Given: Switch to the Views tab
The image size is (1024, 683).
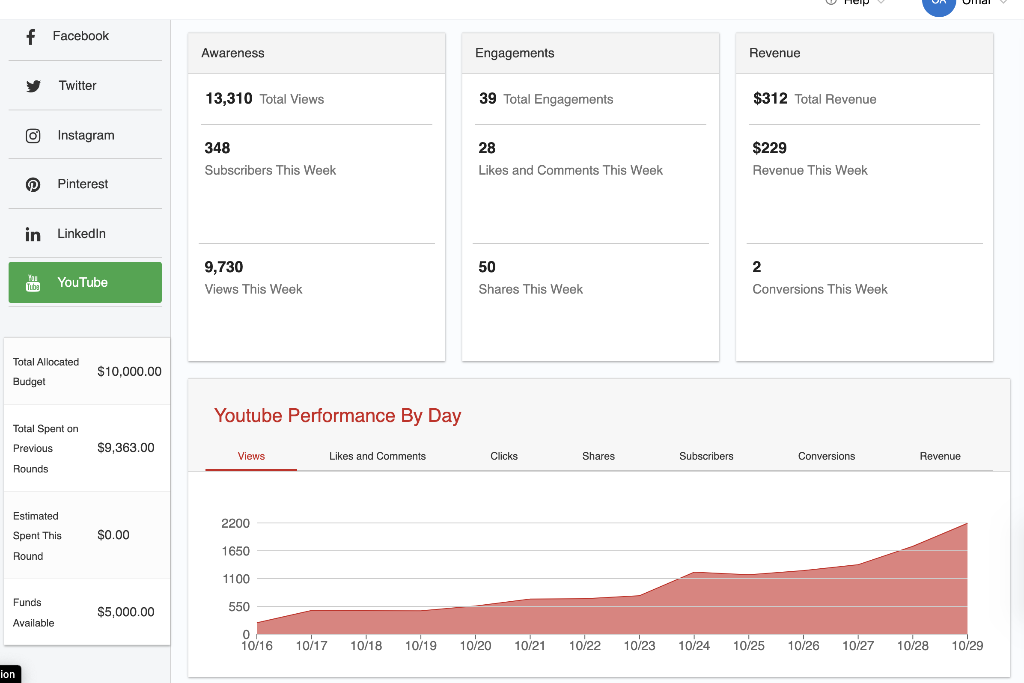Looking at the screenshot, I should (x=251, y=456).
